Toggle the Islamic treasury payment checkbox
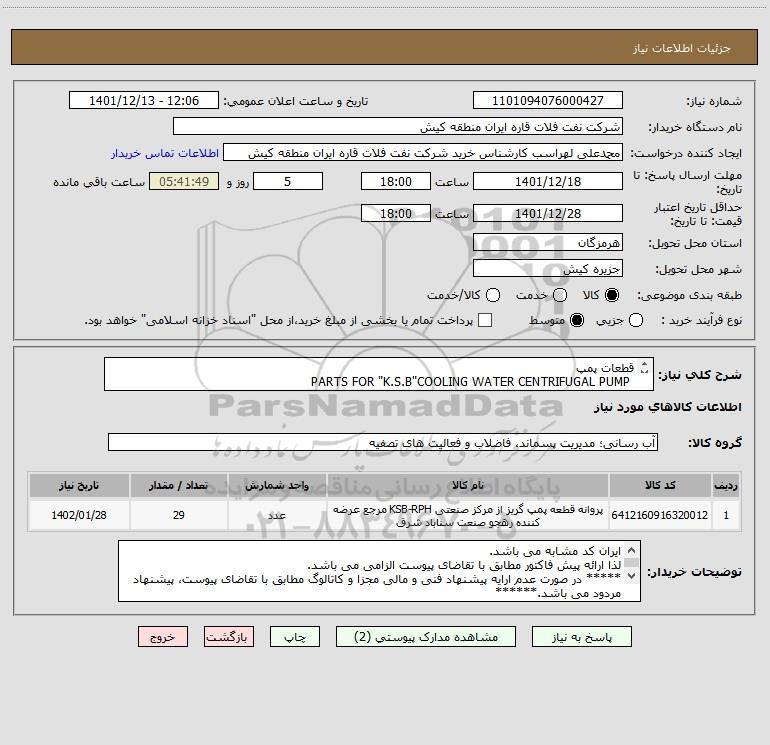 click(x=485, y=320)
